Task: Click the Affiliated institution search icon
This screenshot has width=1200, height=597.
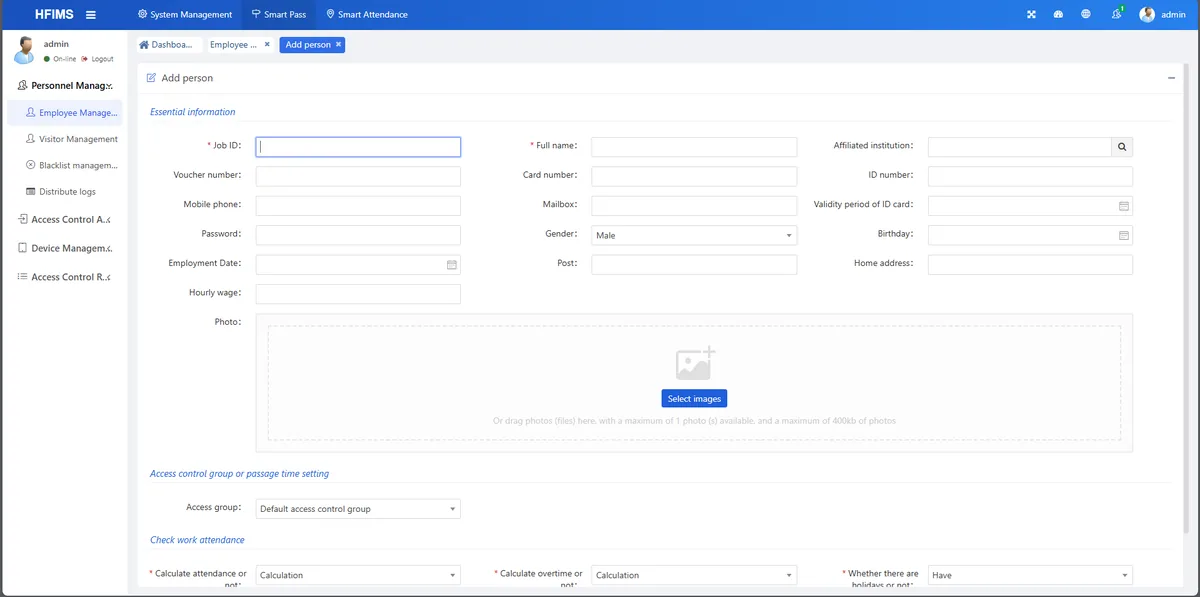Action: (1122, 147)
